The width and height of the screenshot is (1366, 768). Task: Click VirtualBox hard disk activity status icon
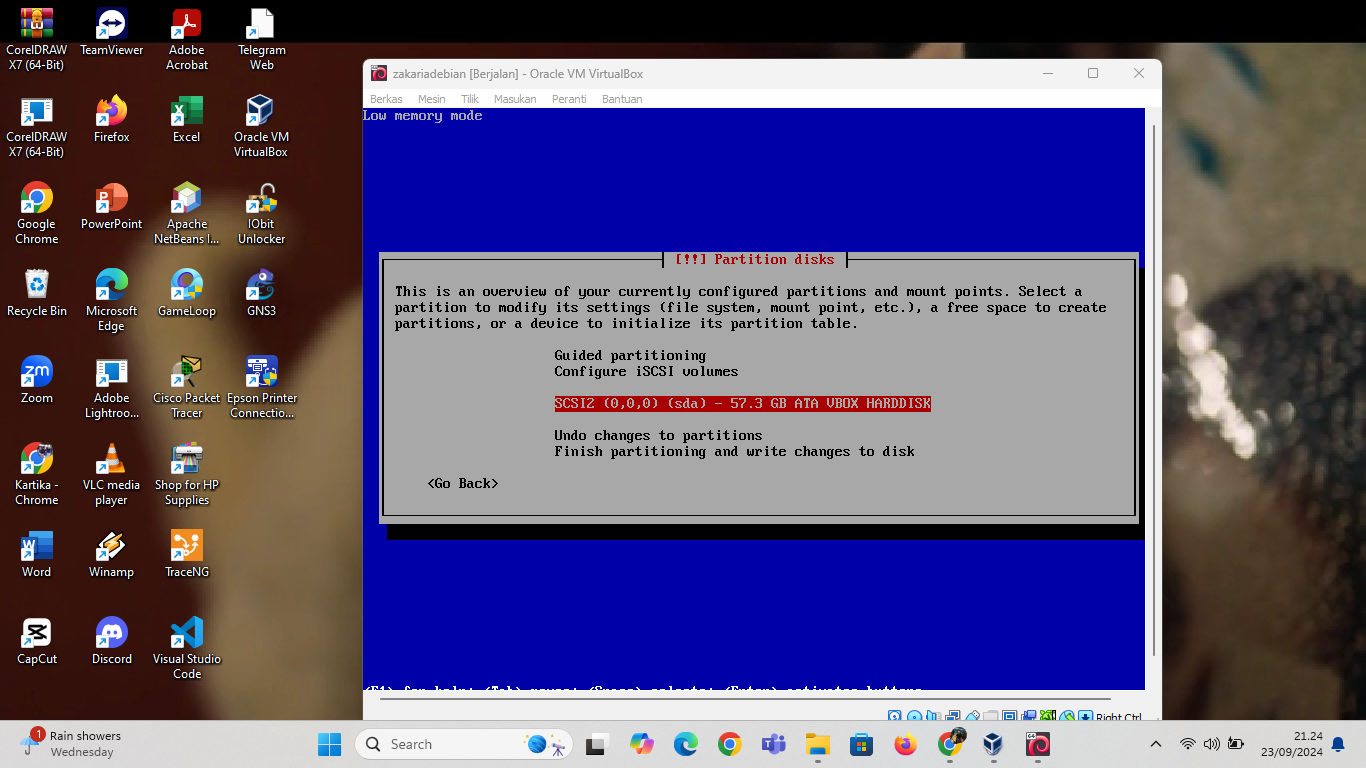coord(894,715)
